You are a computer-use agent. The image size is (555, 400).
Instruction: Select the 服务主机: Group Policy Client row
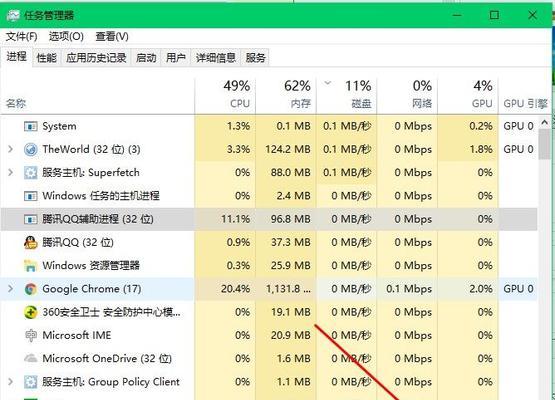(269, 382)
